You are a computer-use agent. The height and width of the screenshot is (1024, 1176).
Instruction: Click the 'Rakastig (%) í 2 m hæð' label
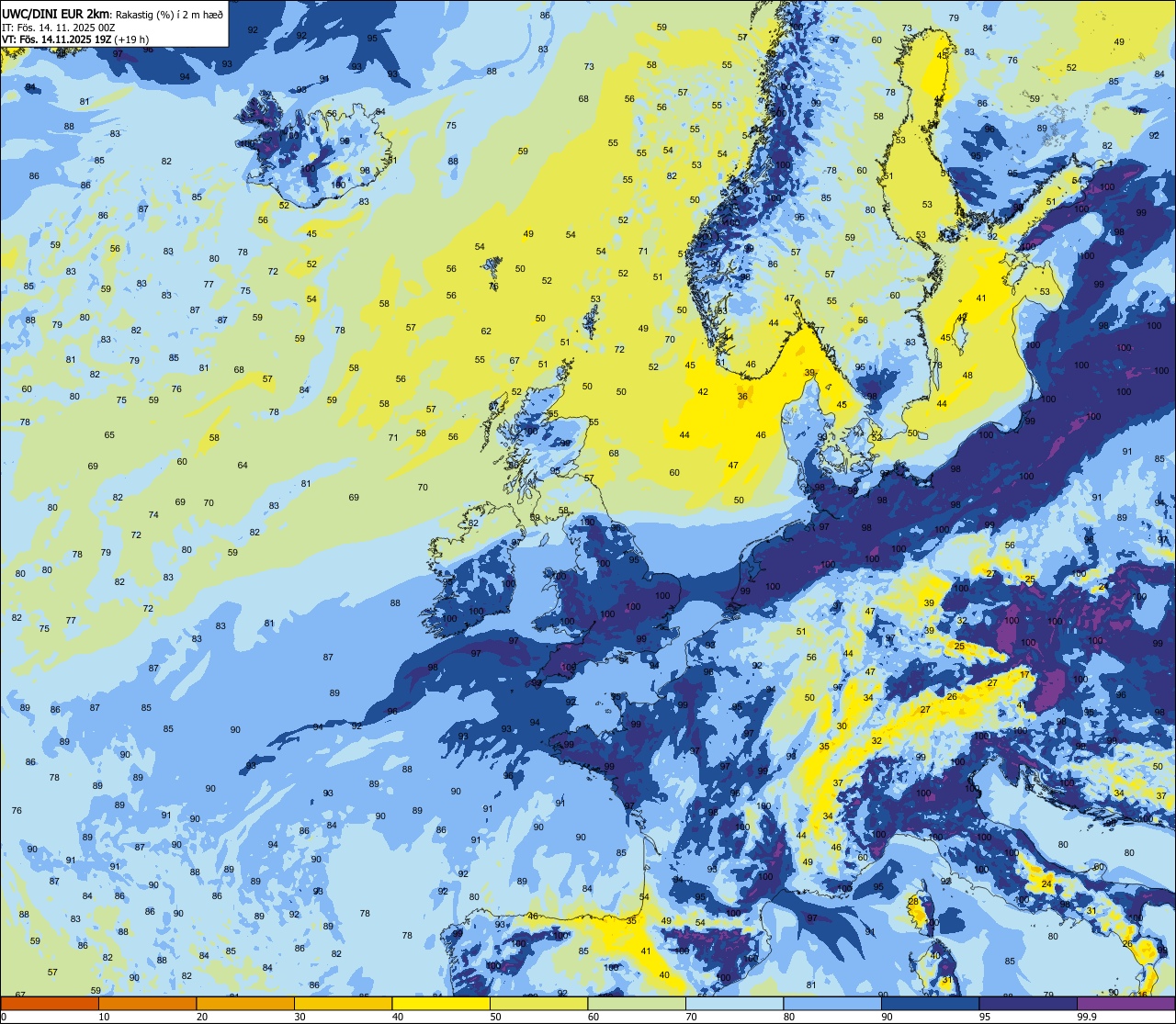168,14
